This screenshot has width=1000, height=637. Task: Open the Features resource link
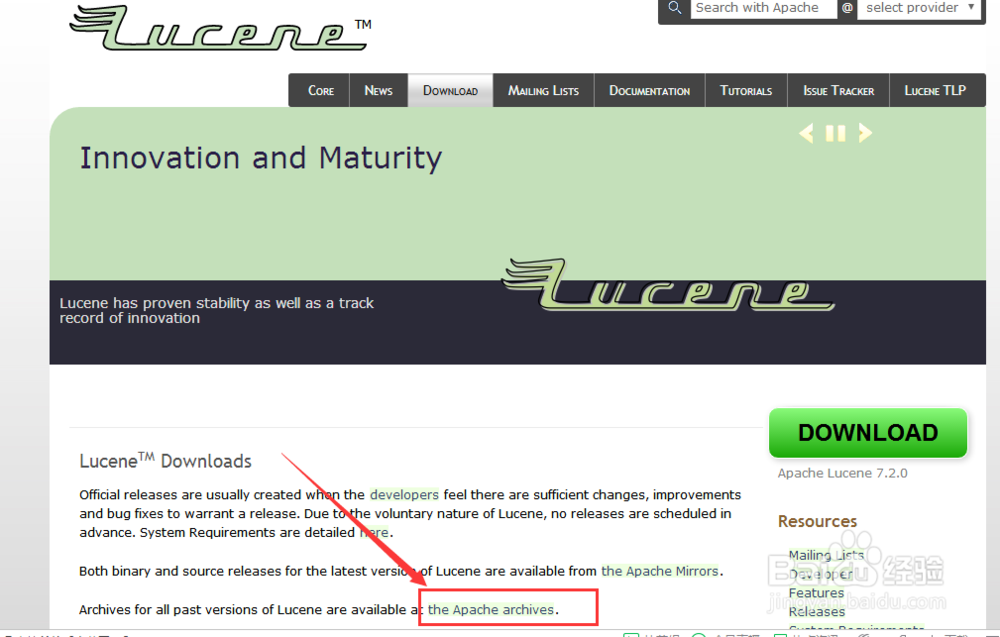tap(816, 593)
